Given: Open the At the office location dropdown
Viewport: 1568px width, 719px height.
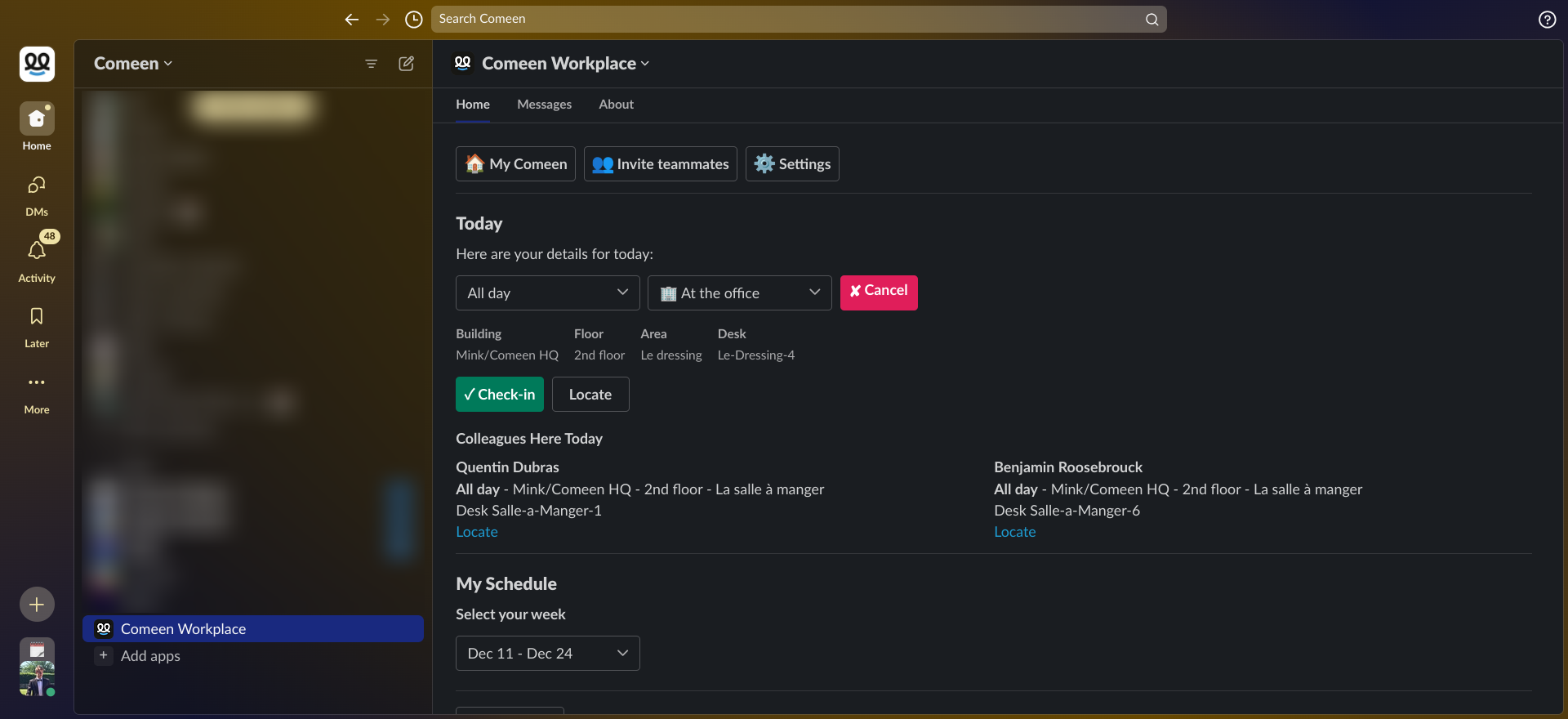Looking at the screenshot, I should [740, 293].
